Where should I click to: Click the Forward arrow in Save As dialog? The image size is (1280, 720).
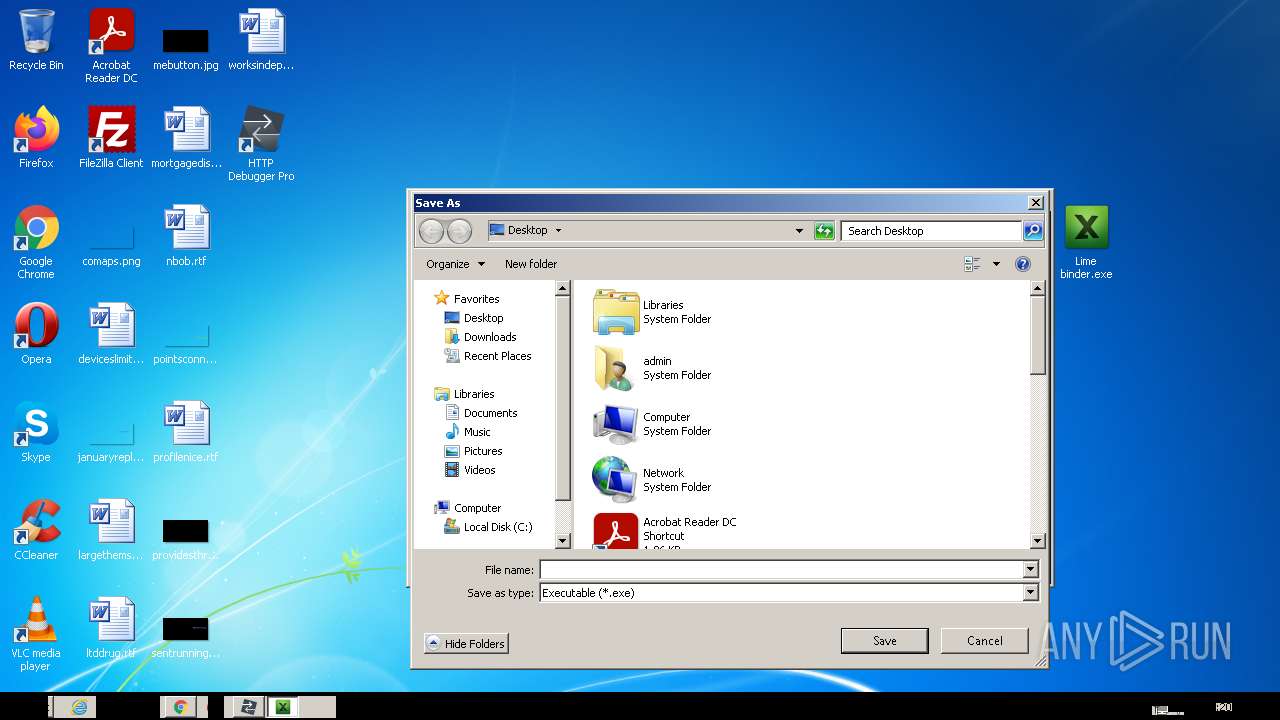click(459, 231)
